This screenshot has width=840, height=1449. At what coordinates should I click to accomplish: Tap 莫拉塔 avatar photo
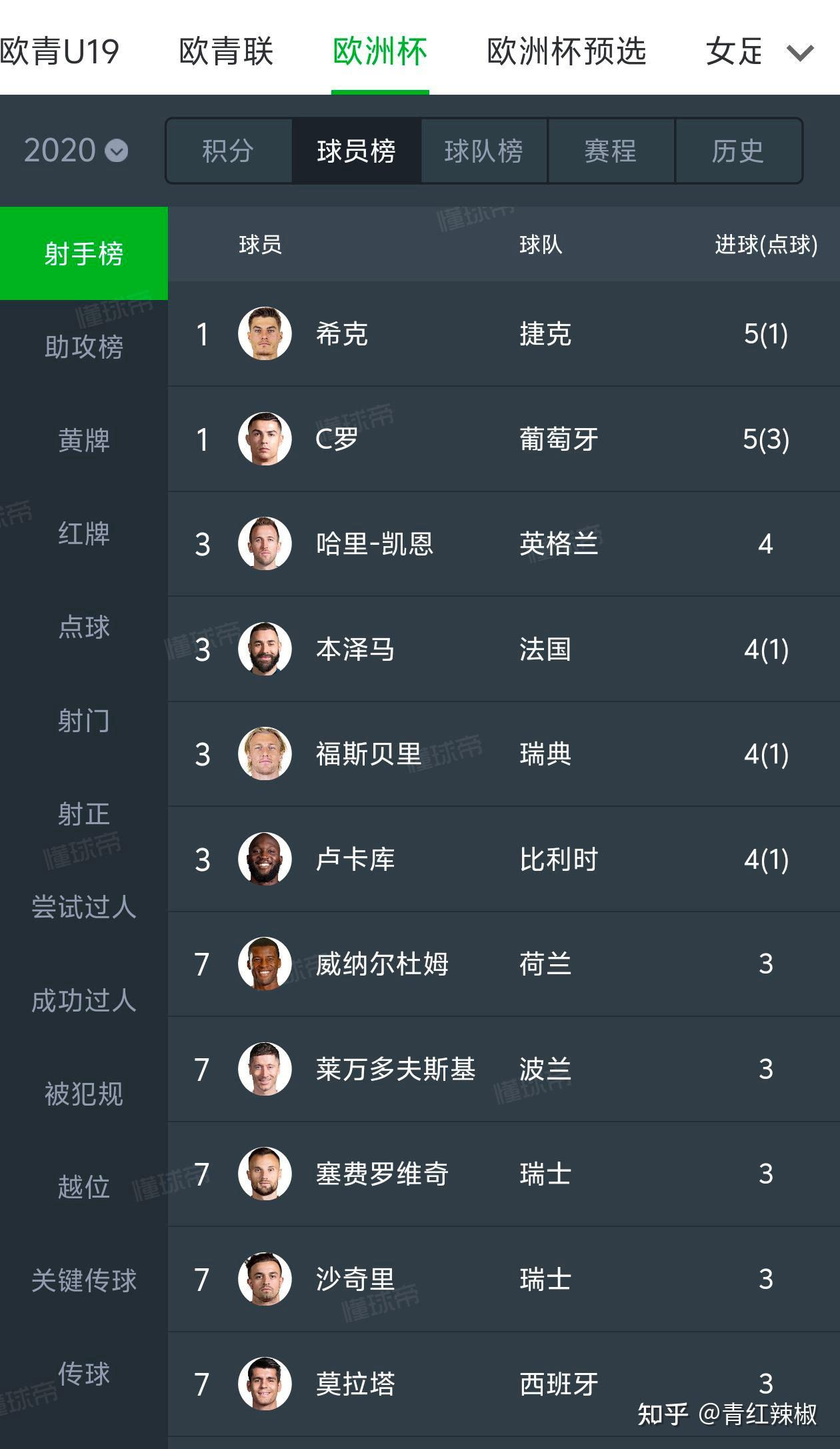[x=265, y=1384]
